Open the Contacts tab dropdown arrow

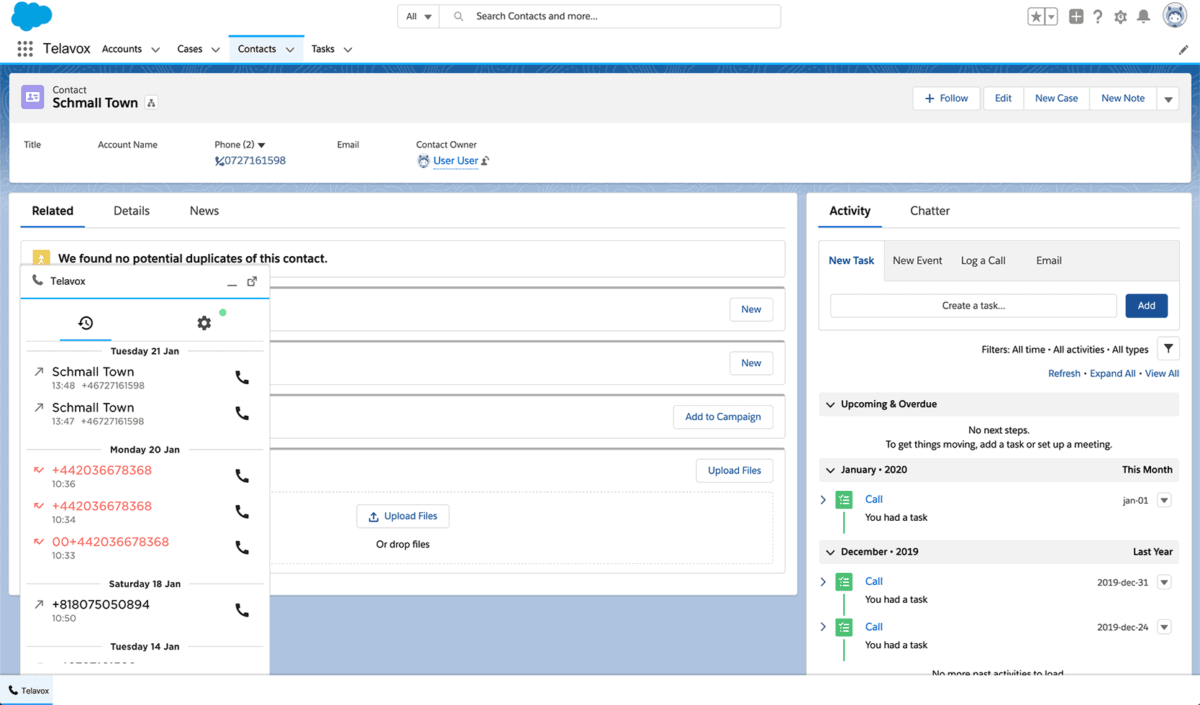290,49
